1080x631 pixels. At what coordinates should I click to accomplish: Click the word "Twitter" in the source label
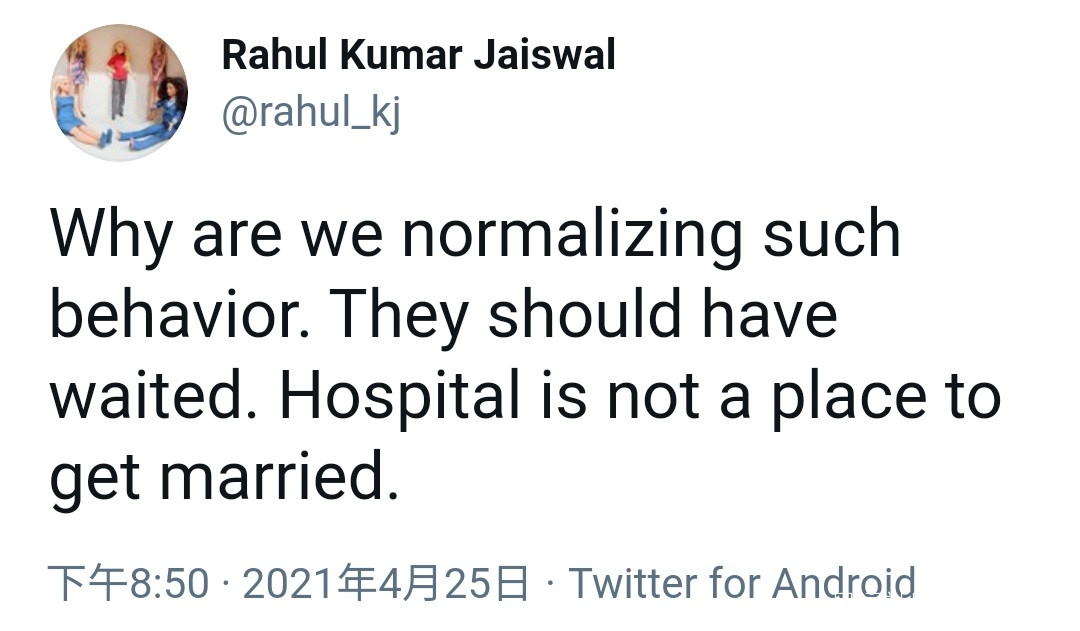click(632, 583)
